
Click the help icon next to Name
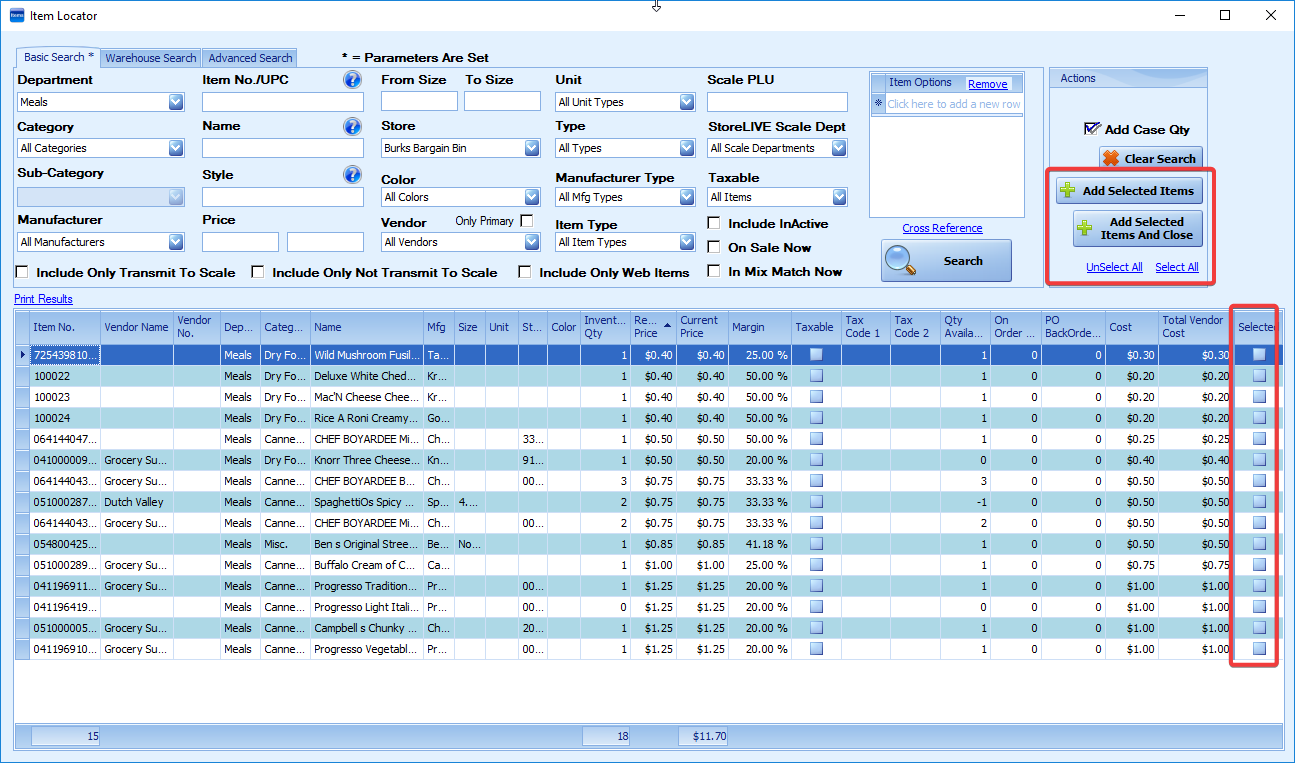352,127
